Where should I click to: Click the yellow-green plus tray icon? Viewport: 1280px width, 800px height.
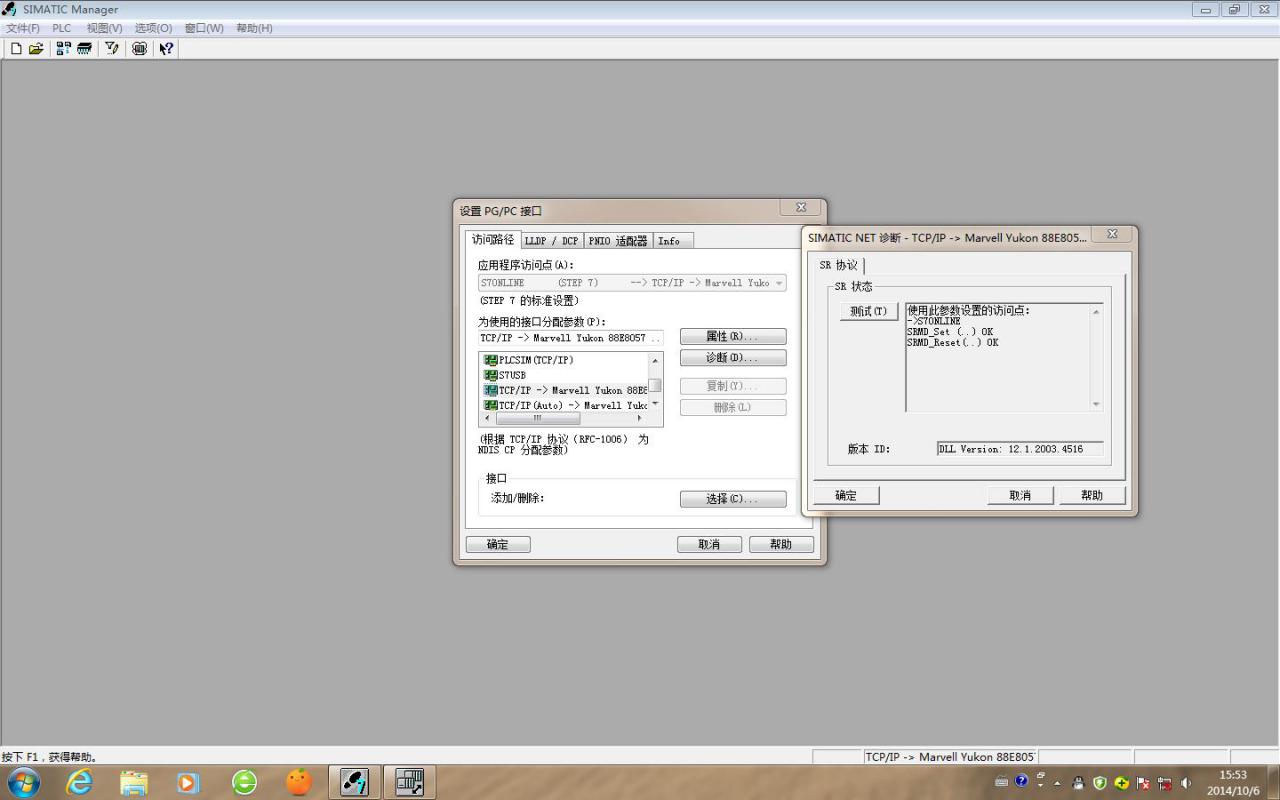click(1122, 783)
